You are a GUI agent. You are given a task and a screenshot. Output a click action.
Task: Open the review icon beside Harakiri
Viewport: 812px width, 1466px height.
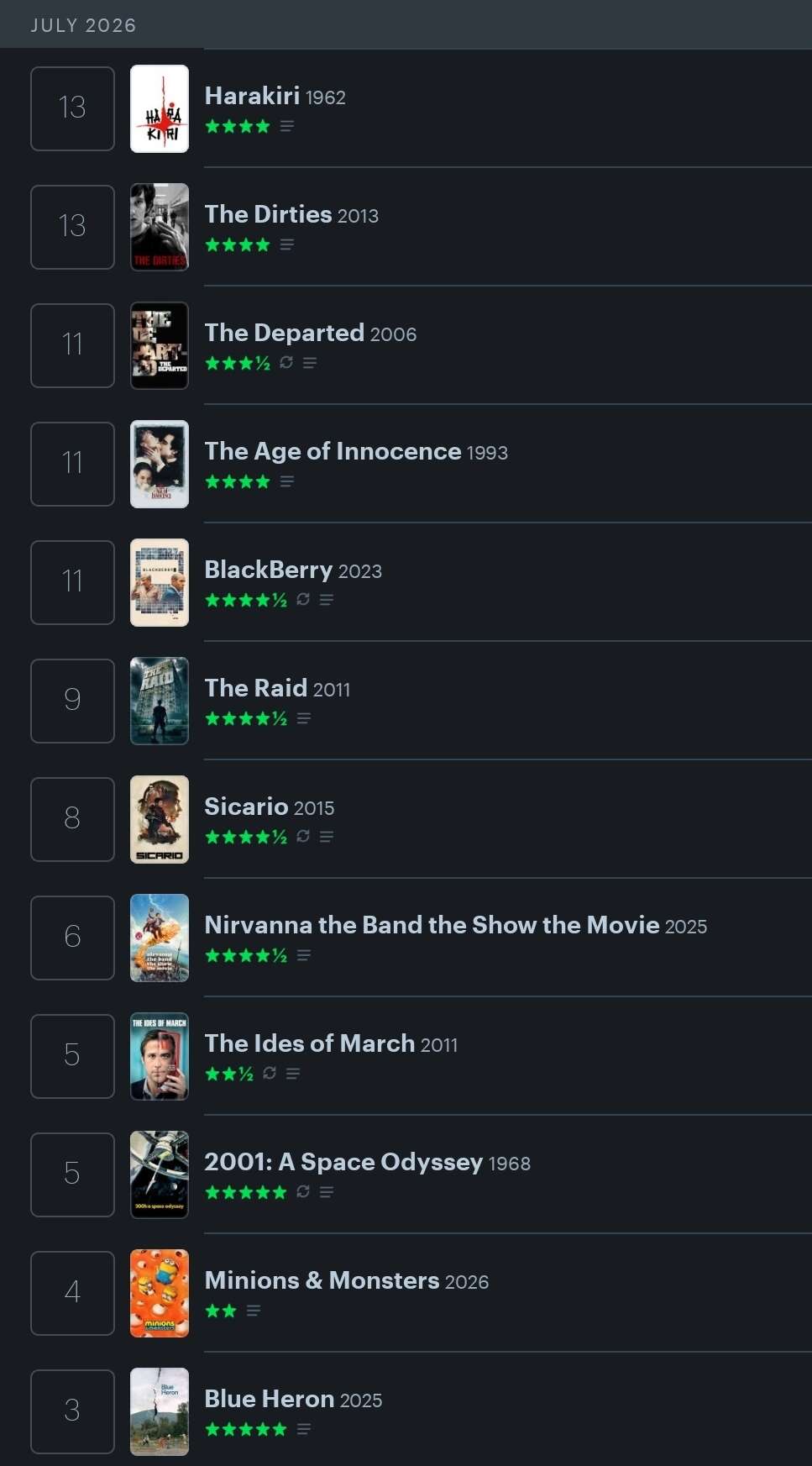click(x=287, y=126)
